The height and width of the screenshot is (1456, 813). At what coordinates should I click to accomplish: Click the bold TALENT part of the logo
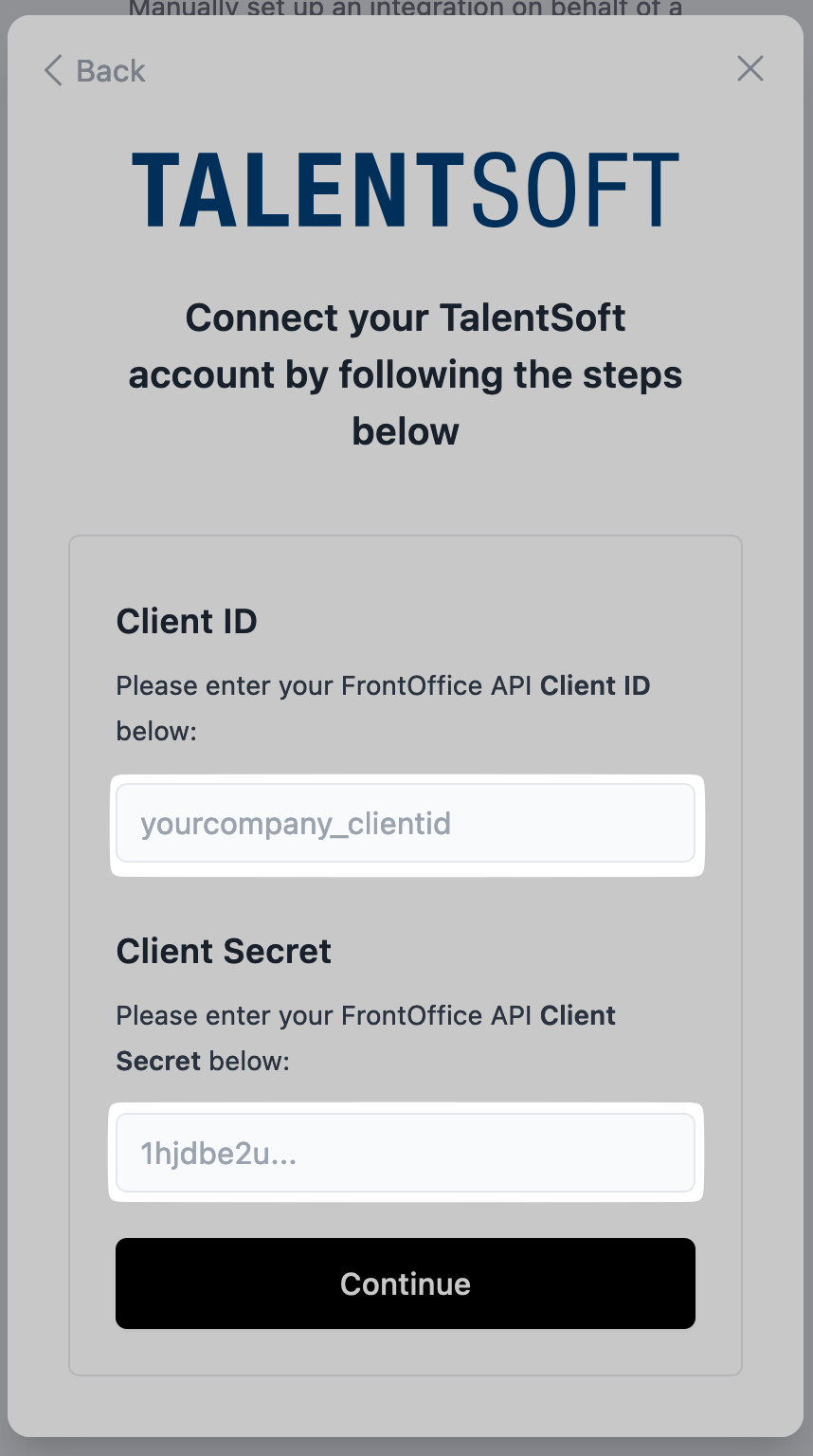point(298,190)
